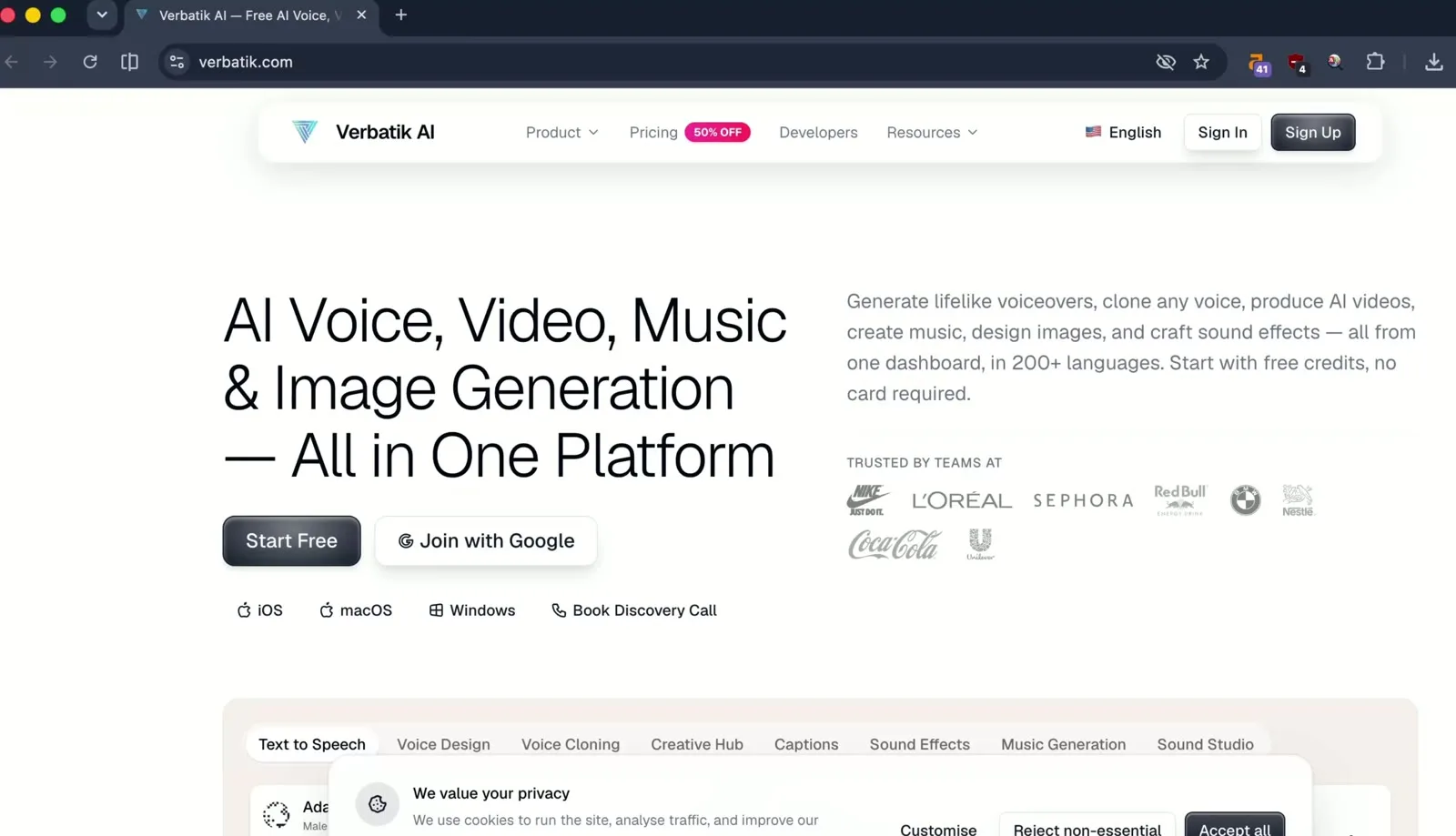Bookmark this page with the star icon
1456x836 pixels.
click(1201, 62)
